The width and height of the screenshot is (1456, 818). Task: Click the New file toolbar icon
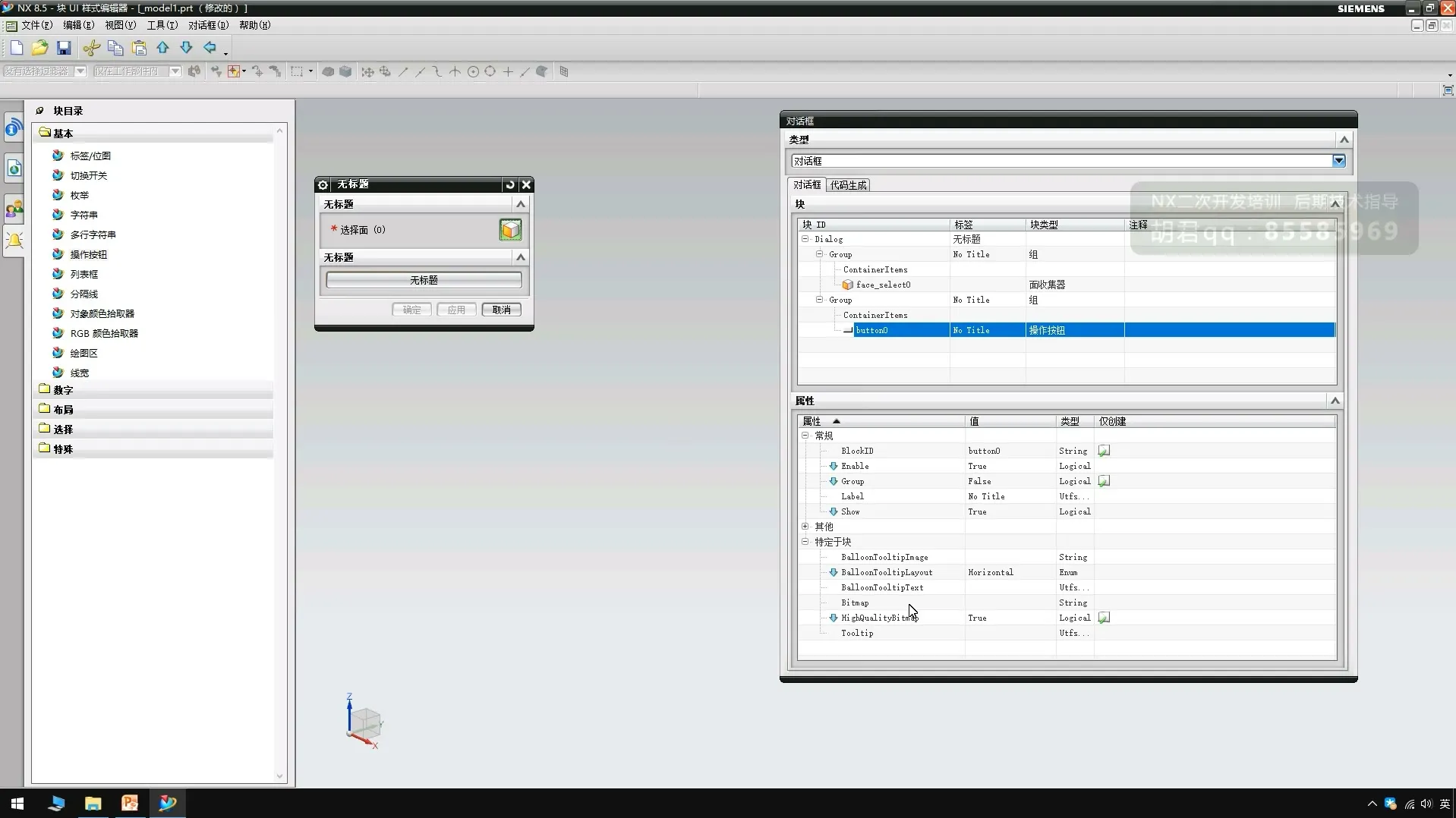pos(17,48)
